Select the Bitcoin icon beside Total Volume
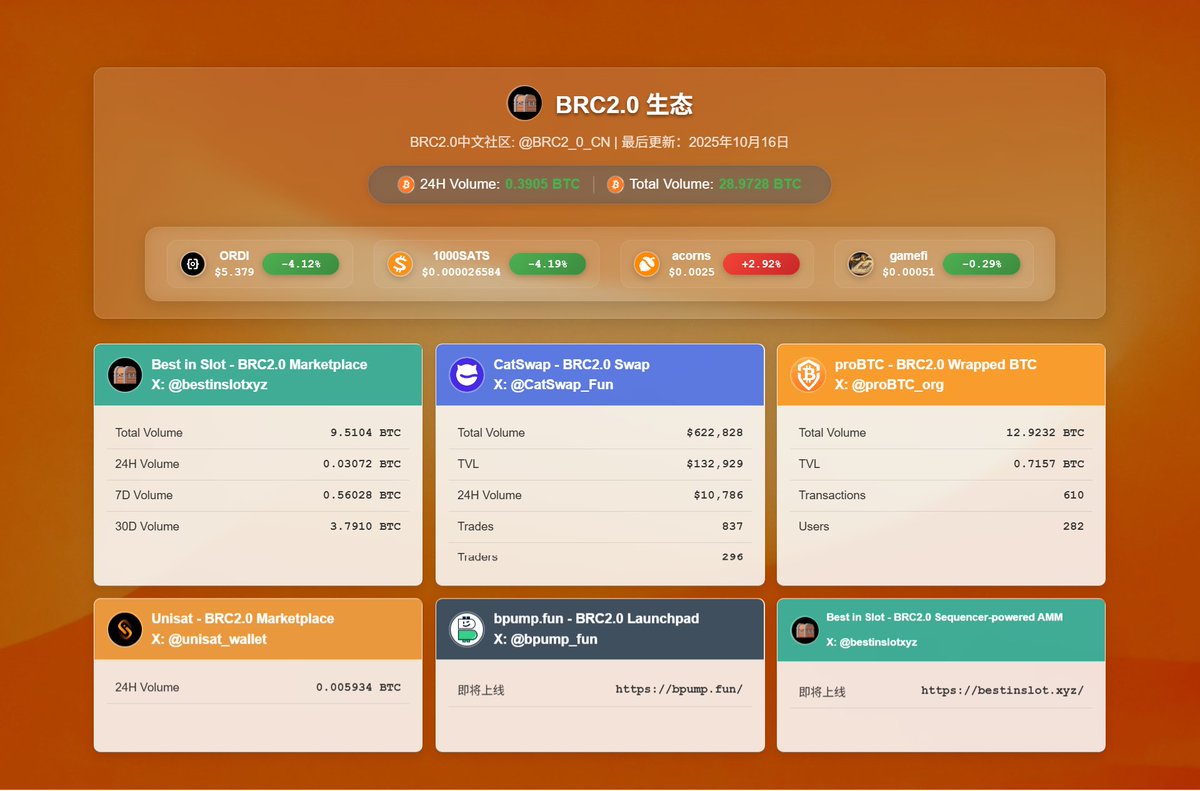This screenshot has height=791, width=1200. (614, 185)
